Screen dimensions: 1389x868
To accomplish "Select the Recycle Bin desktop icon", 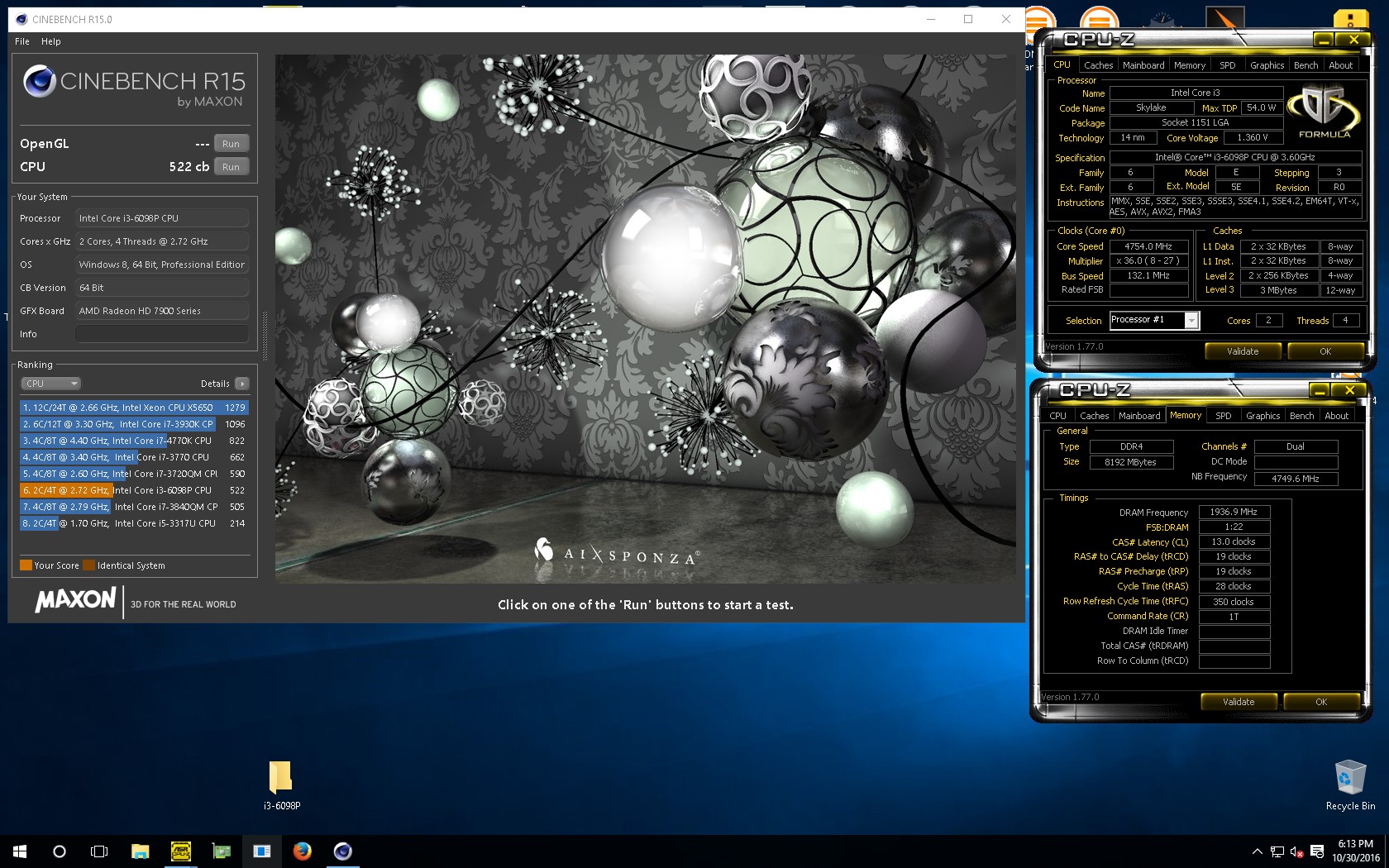I will pos(1350,785).
